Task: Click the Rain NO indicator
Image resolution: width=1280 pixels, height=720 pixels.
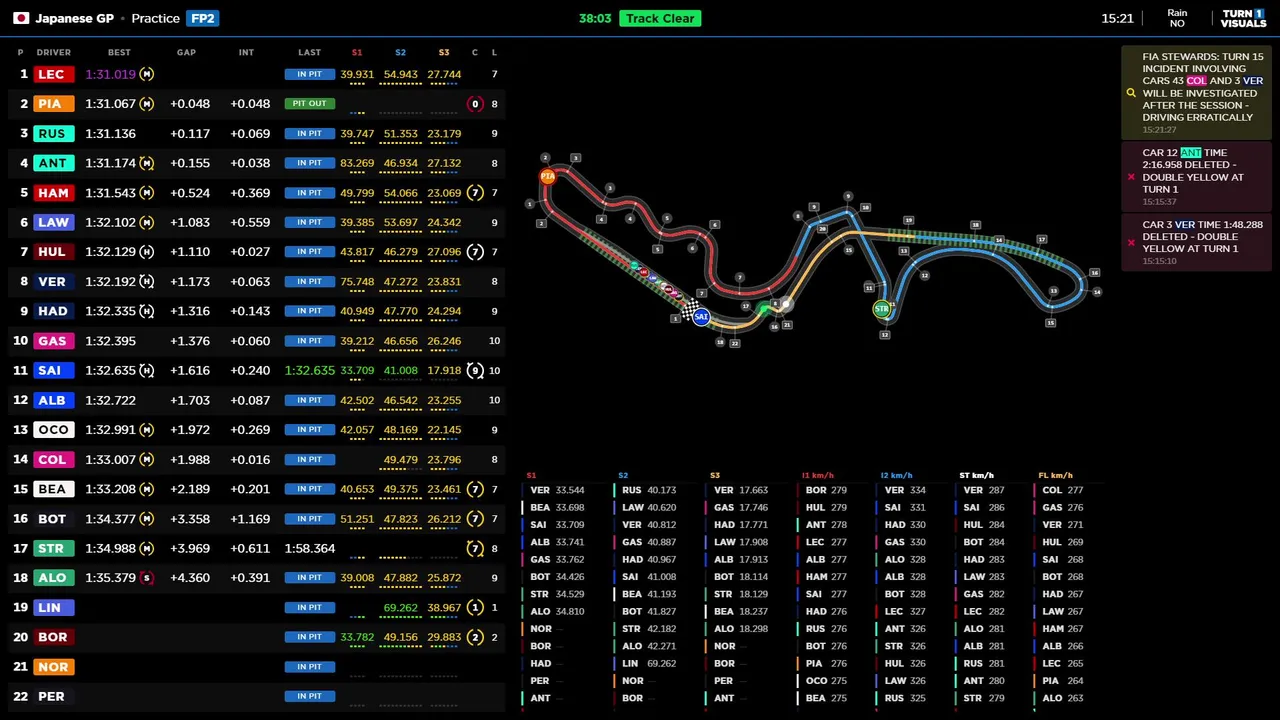Action: click(x=1177, y=18)
